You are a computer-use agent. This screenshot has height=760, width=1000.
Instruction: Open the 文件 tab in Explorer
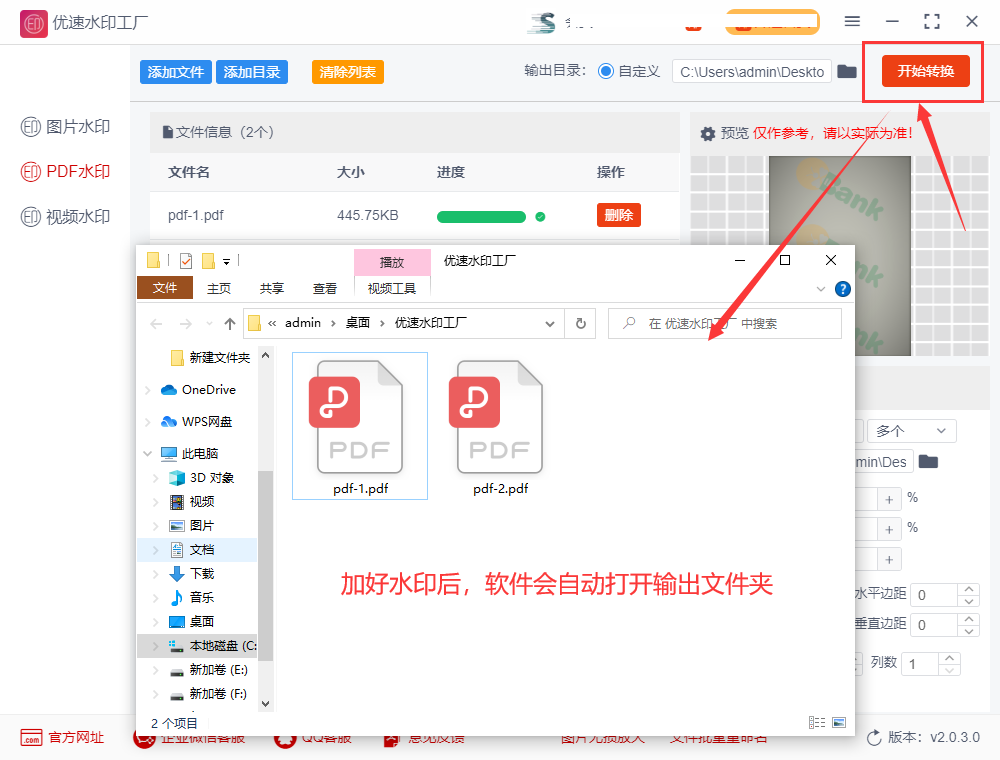(x=165, y=288)
